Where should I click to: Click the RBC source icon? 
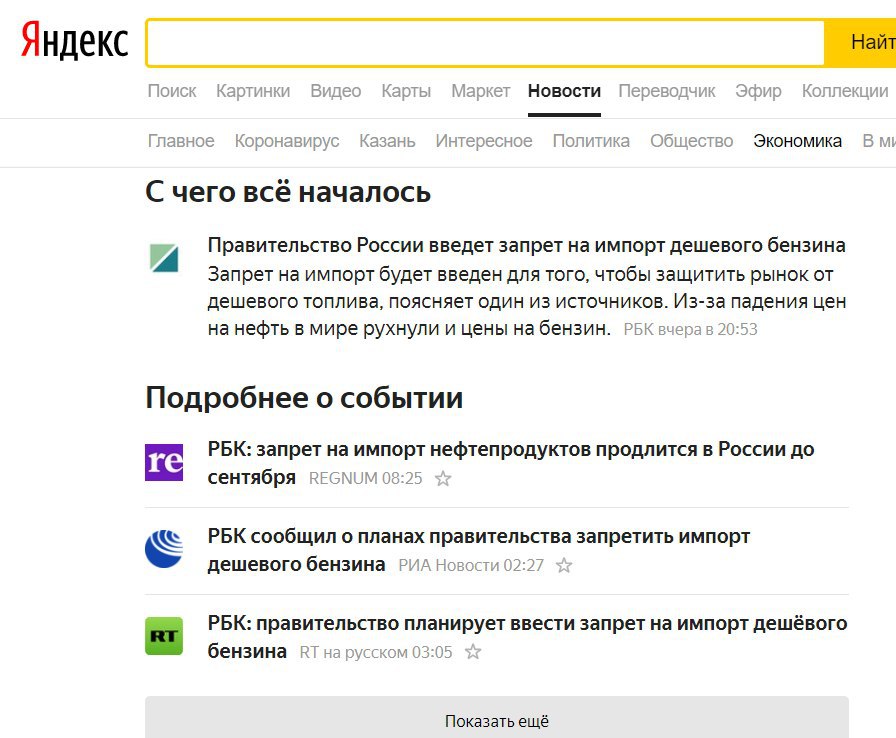[x=164, y=258]
